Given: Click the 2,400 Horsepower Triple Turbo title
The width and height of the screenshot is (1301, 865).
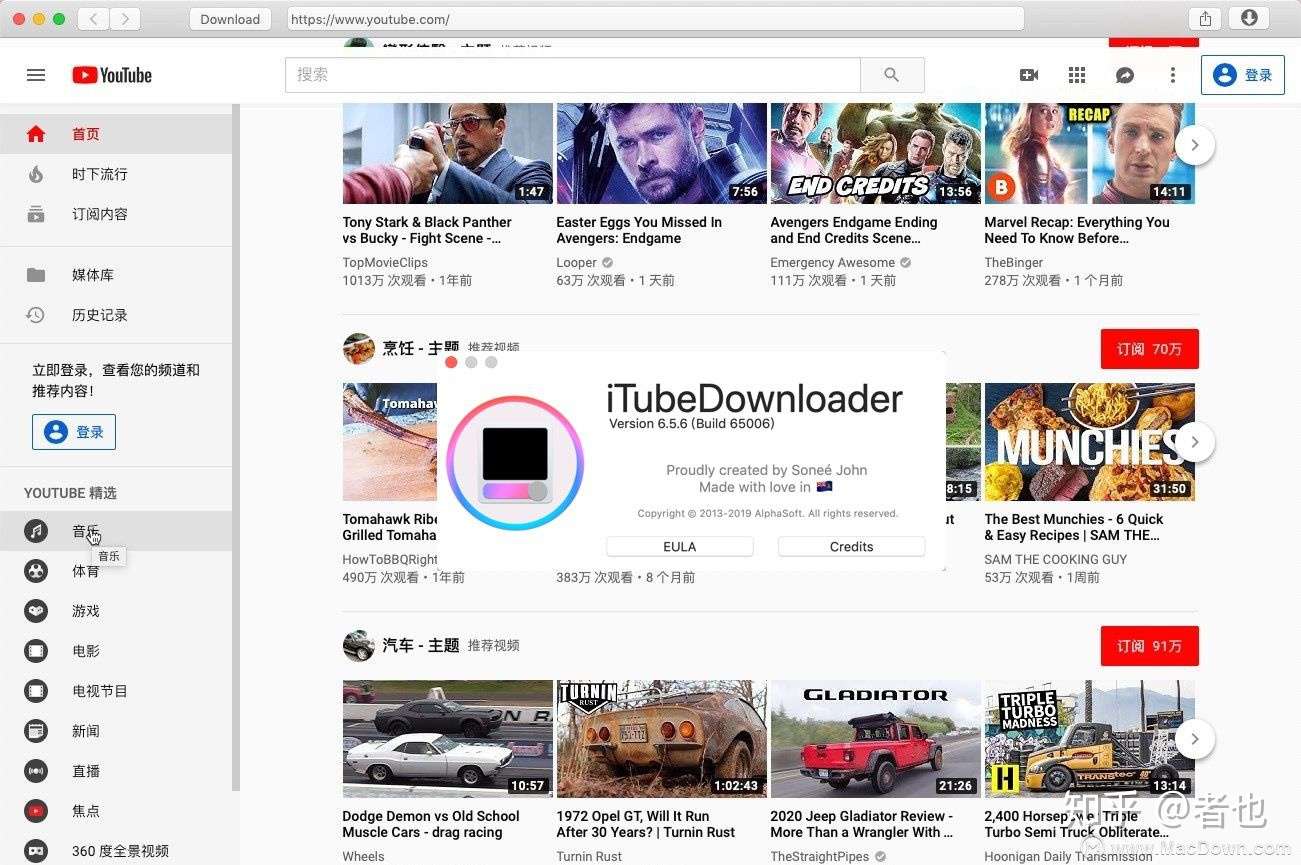Looking at the screenshot, I should point(1078,824).
